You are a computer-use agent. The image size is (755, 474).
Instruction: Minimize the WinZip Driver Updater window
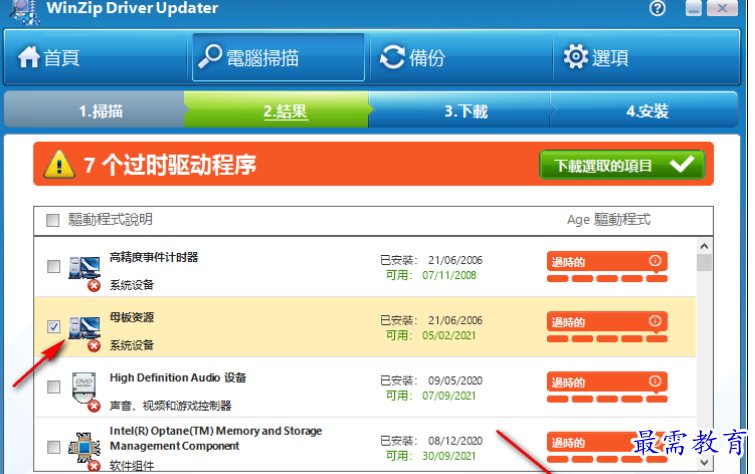point(693,8)
